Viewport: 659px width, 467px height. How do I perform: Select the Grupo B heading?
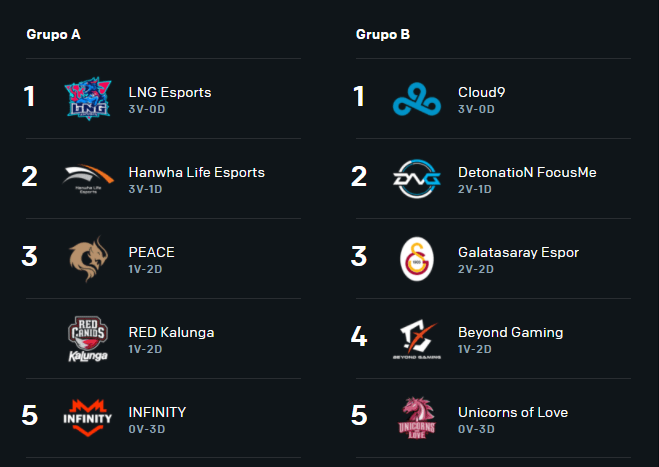(x=383, y=34)
